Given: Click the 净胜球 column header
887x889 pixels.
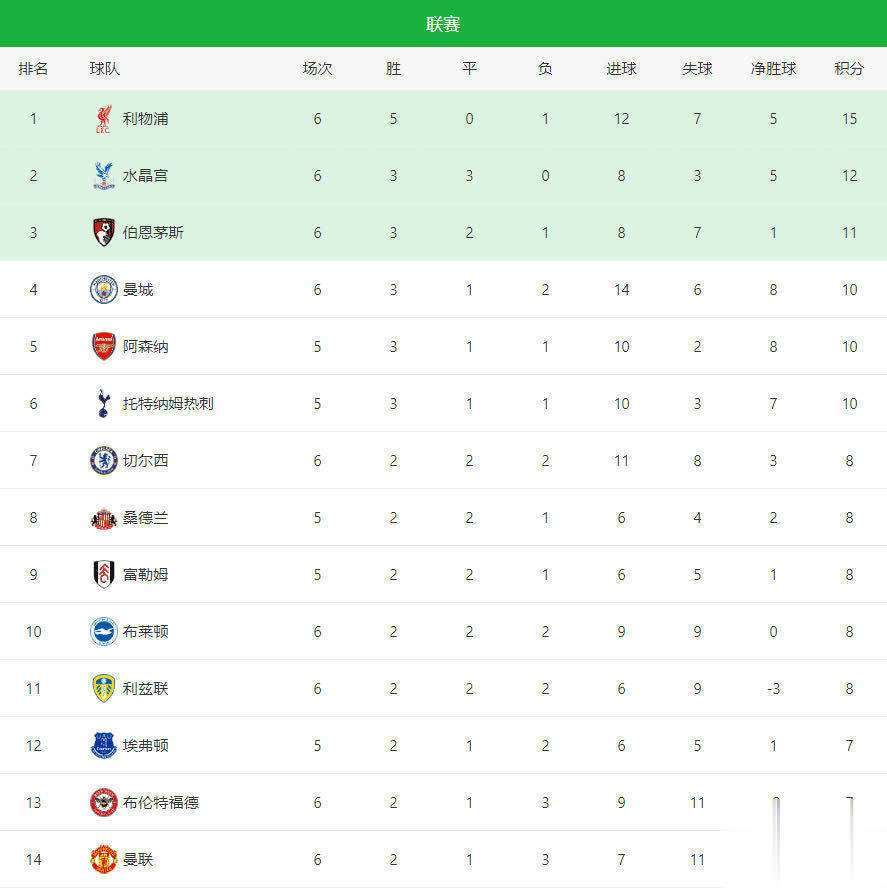Looking at the screenshot, I should click(773, 69).
